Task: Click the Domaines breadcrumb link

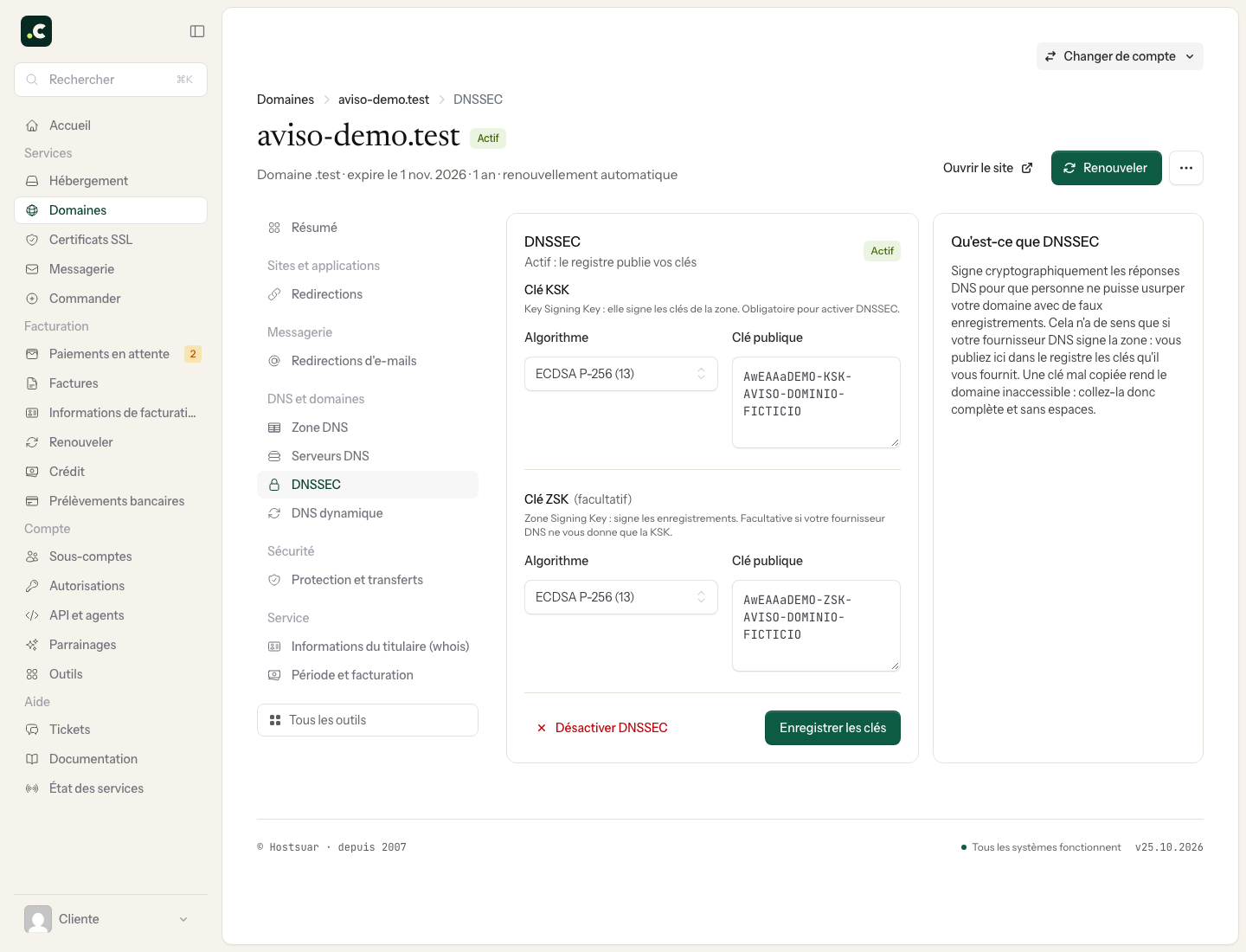Action: [x=286, y=100]
